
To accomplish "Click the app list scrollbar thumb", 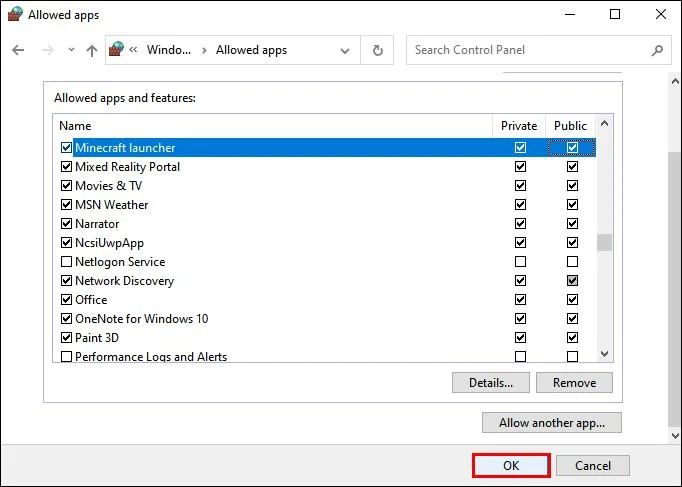I will pyautogui.click(x=604, y=243).
